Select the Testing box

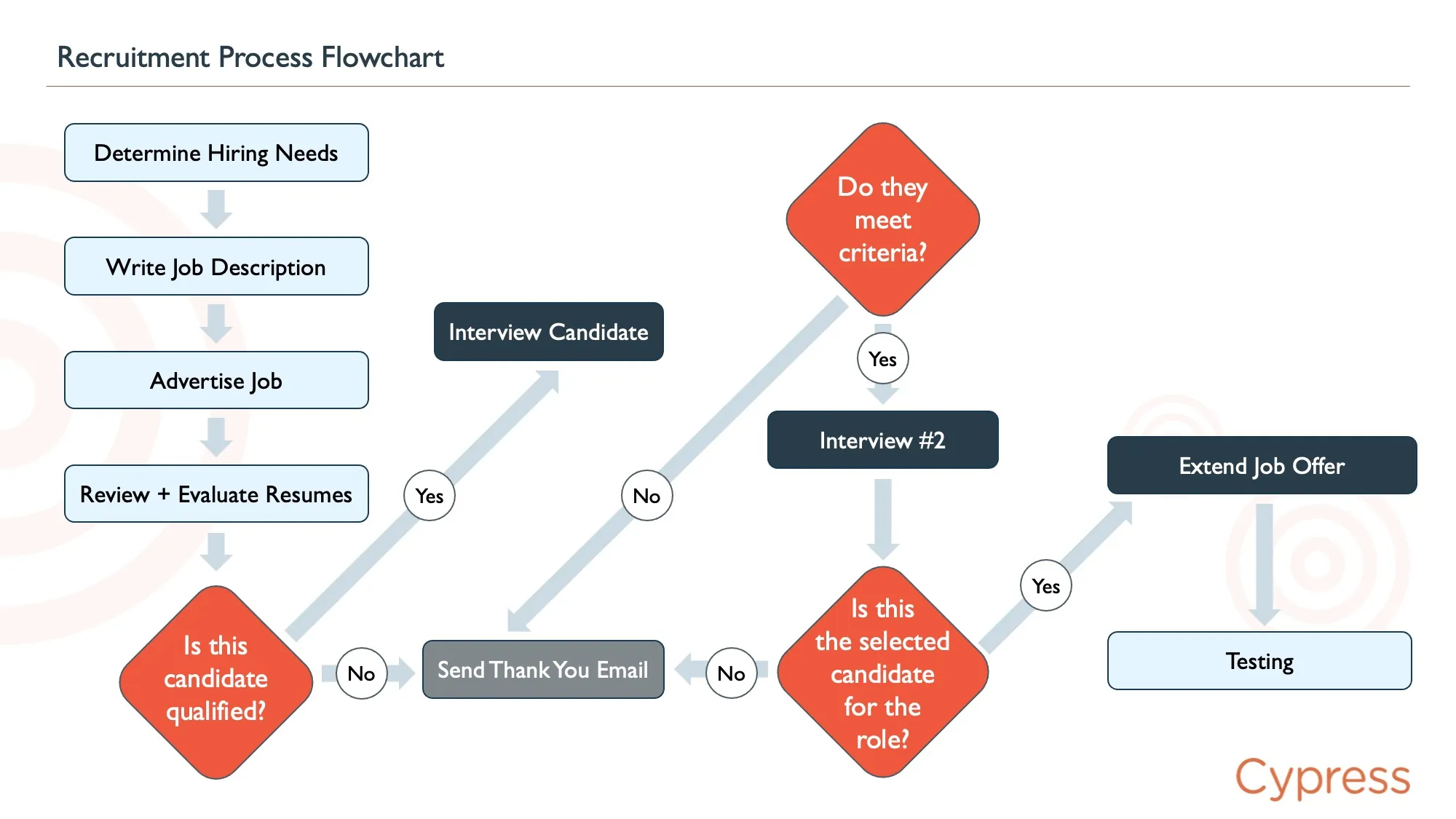[1259, 661]
